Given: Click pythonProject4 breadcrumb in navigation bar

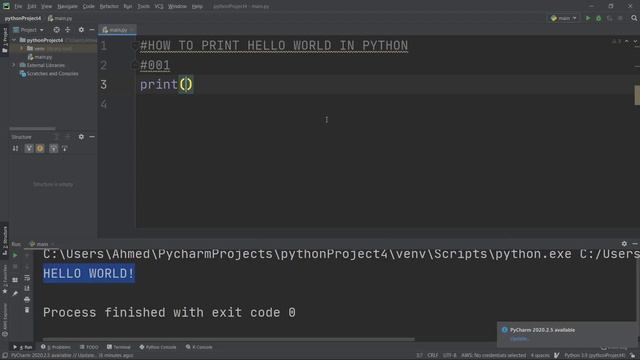Looking at the screenshot, I should pyautogui.click(x=23, y=18).
